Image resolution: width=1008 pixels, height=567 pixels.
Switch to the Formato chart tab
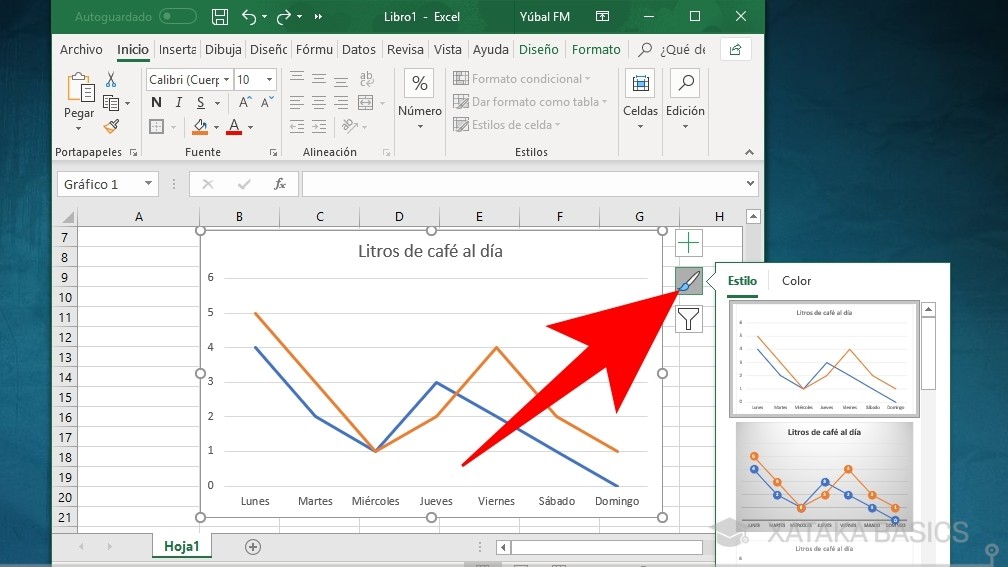coord(596,50)
